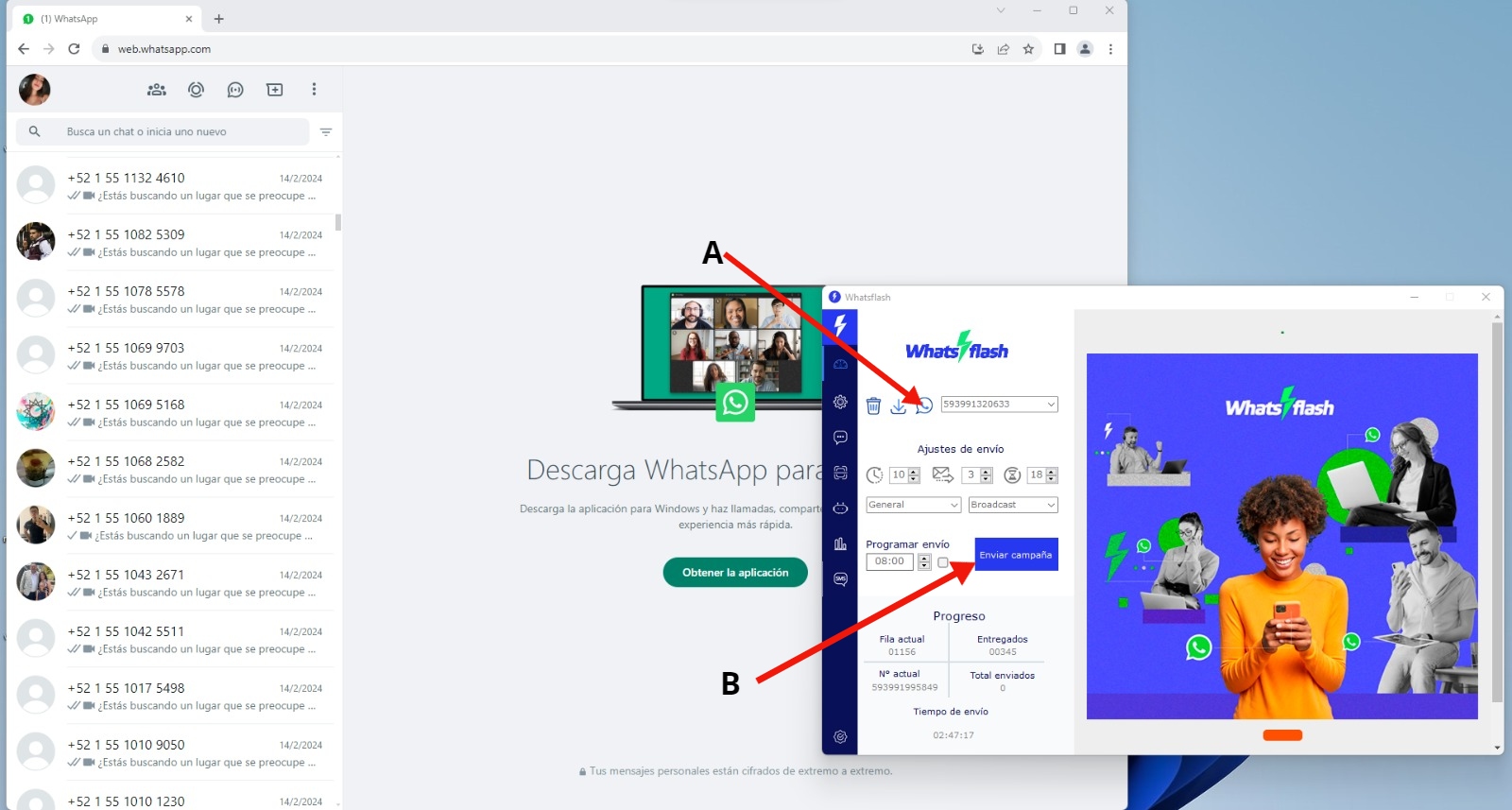Open chat +52 1 55 1069 5168
The image size is (1512, 810).
point(174,413)
